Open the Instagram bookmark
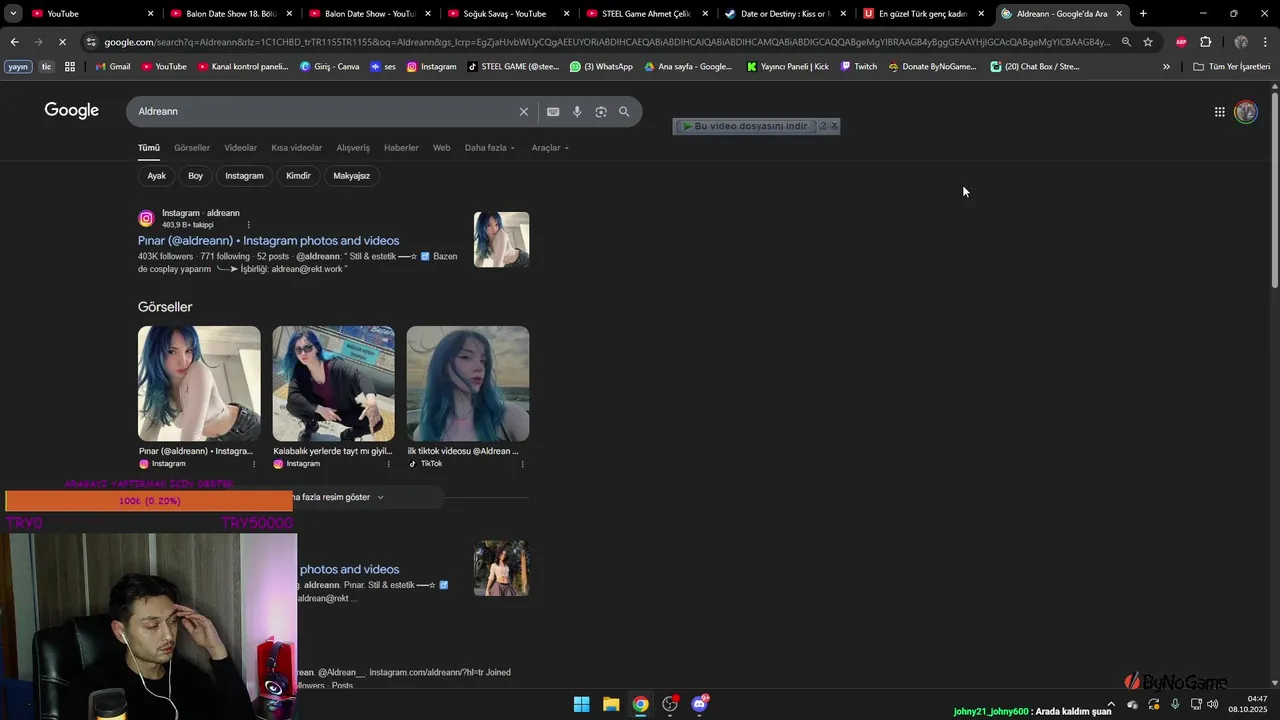Viewport: 1280px width, 720px height. point(431,67)
